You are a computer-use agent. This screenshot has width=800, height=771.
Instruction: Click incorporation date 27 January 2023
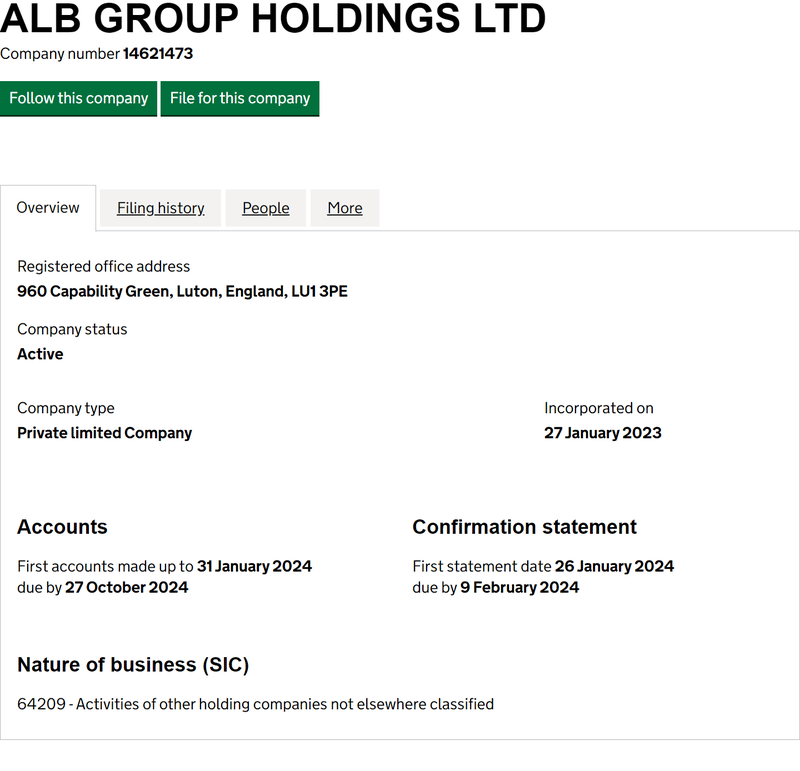coord(603,433)
